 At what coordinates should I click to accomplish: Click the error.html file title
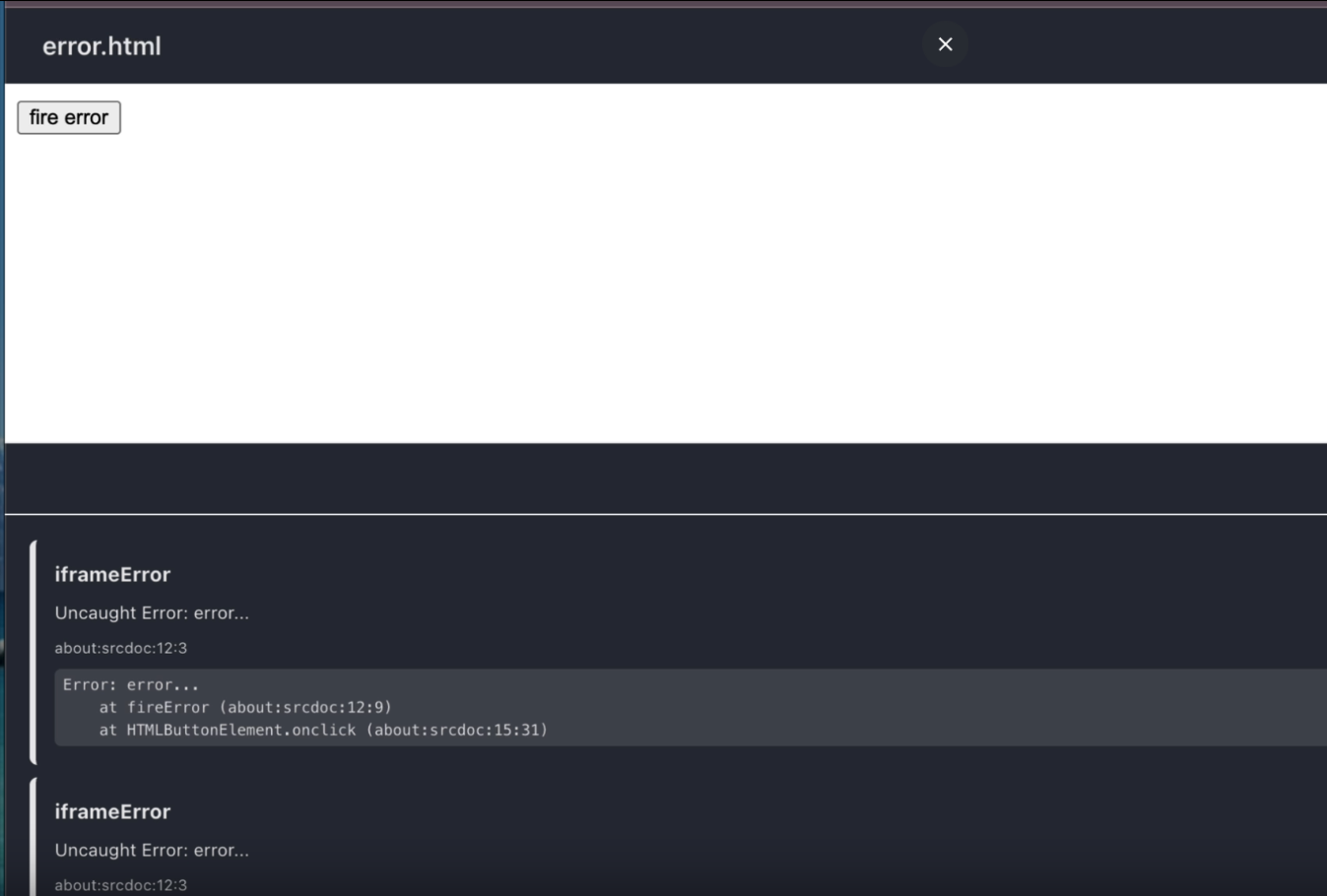pyautogui.click(x=101, y=46)
